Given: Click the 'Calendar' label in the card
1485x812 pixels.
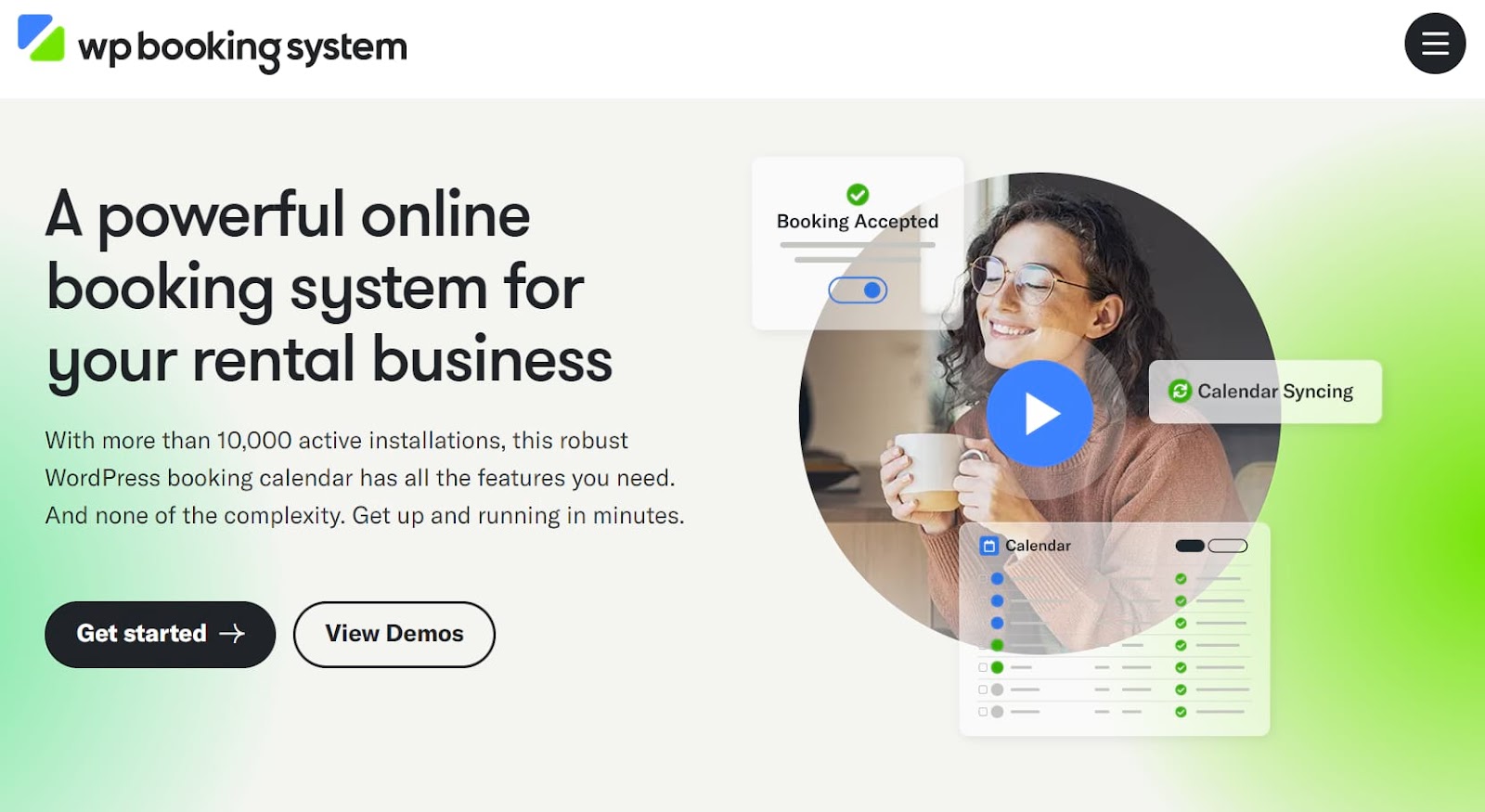Looking at the screenshot, I should coord(1038,546).
